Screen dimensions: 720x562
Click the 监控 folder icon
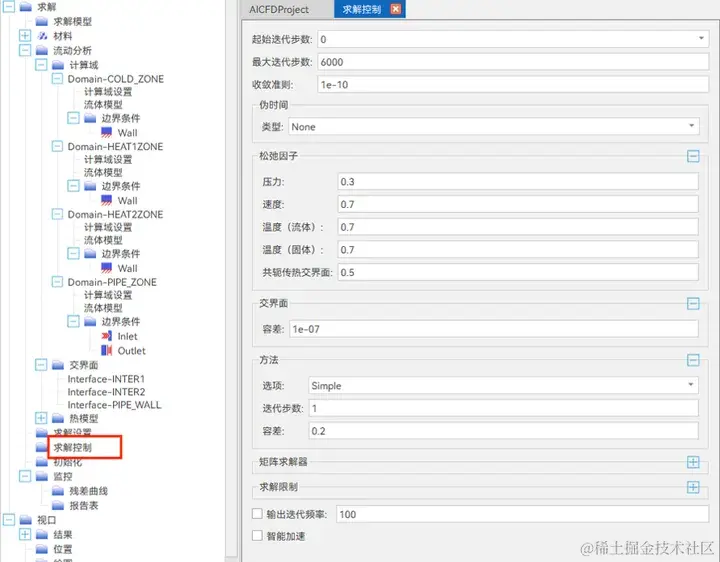click(x=42, y=476)
